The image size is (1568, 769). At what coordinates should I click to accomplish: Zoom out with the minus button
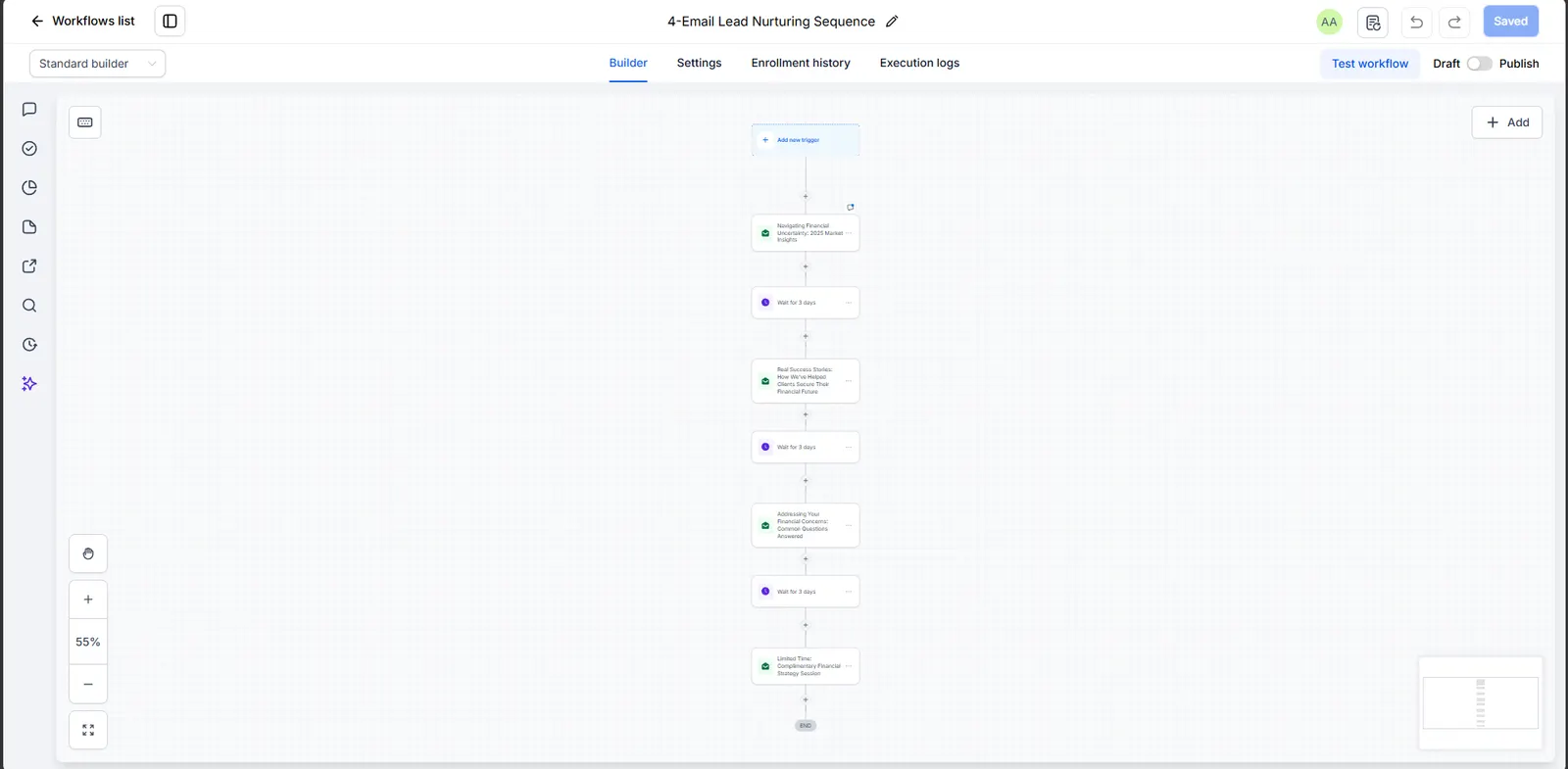tap(88, 684)
